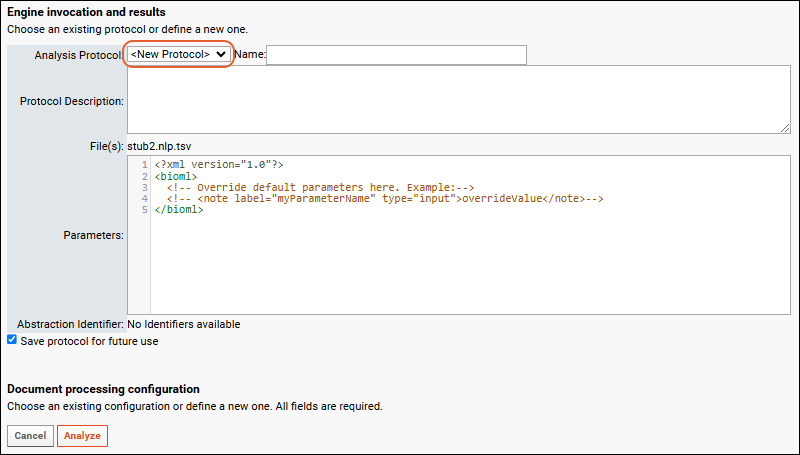Viewport: 800px width, 455px height.
Task: Click the 'Save protocol for future use' label text
Action: [x=89, y=341]
